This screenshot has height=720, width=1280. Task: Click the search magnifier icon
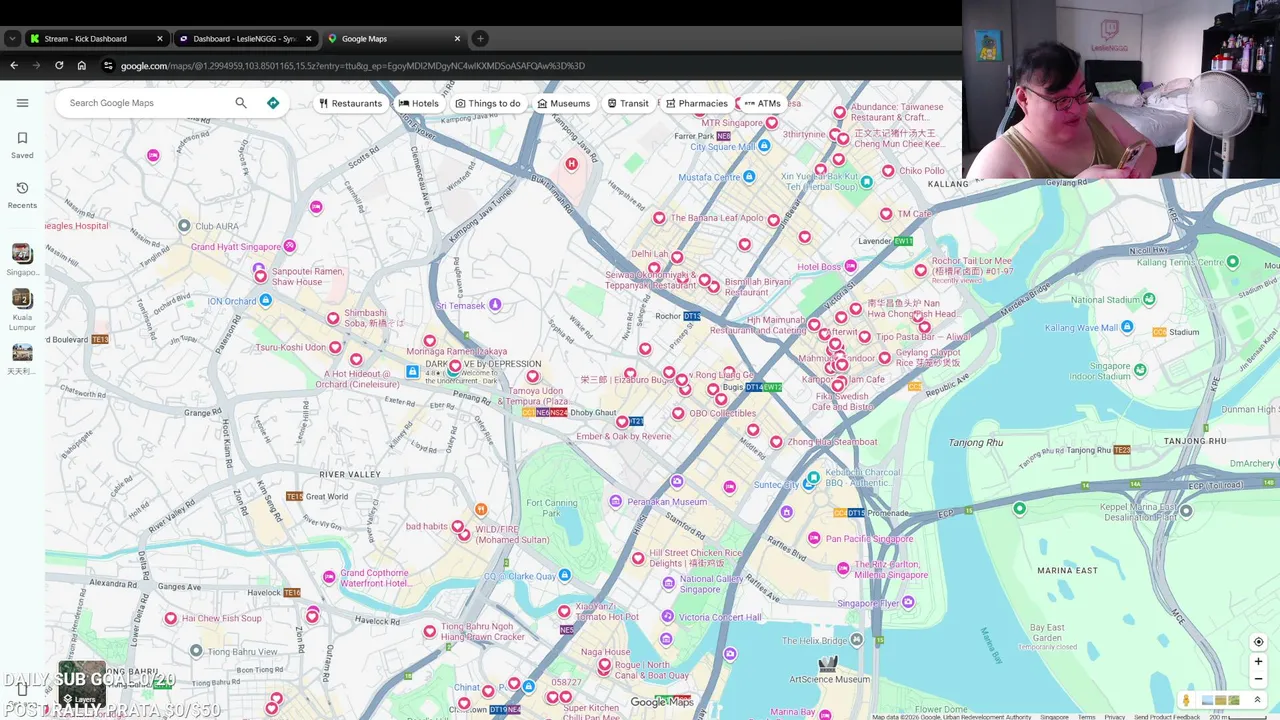[241, 103]
